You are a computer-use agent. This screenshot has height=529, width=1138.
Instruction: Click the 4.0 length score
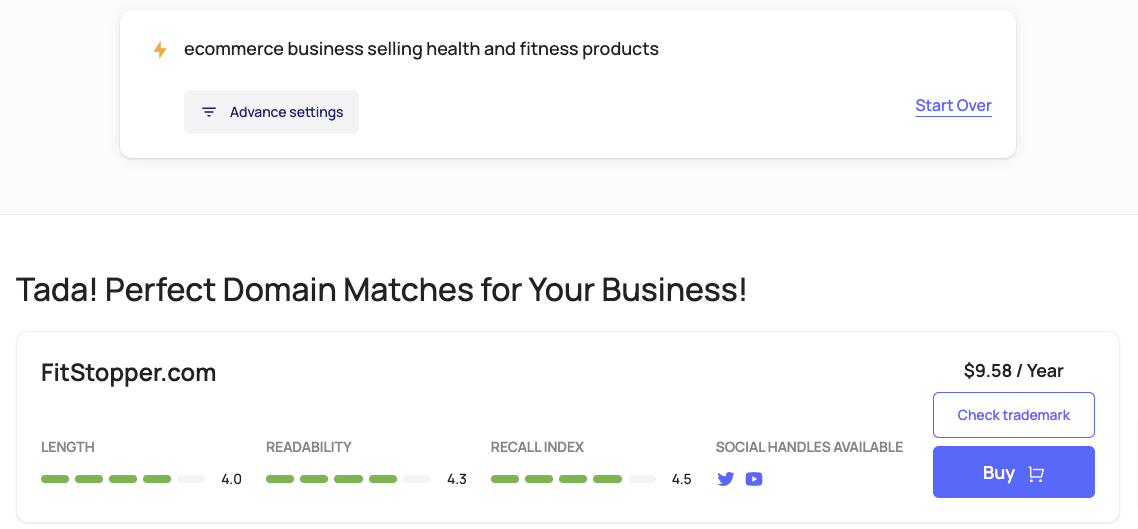point(231,479)
